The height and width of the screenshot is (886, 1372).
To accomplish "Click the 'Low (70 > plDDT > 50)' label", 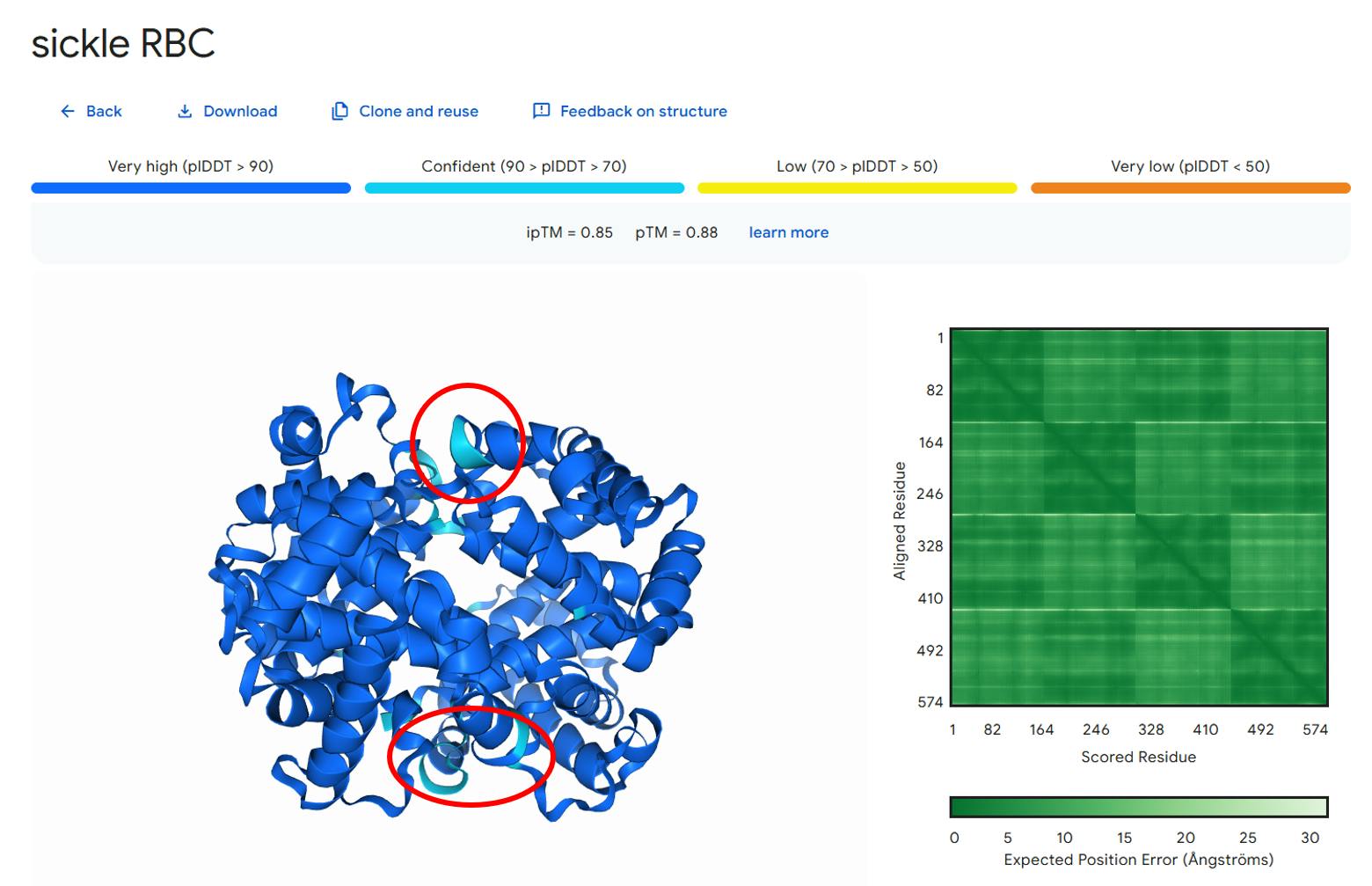I will [857, 166].
